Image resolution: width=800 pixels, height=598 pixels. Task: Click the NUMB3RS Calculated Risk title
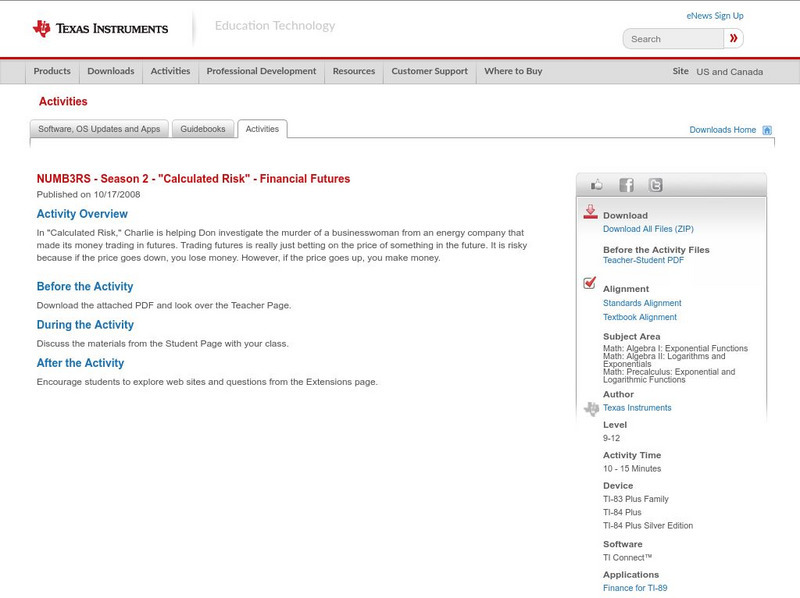point(193,179)
